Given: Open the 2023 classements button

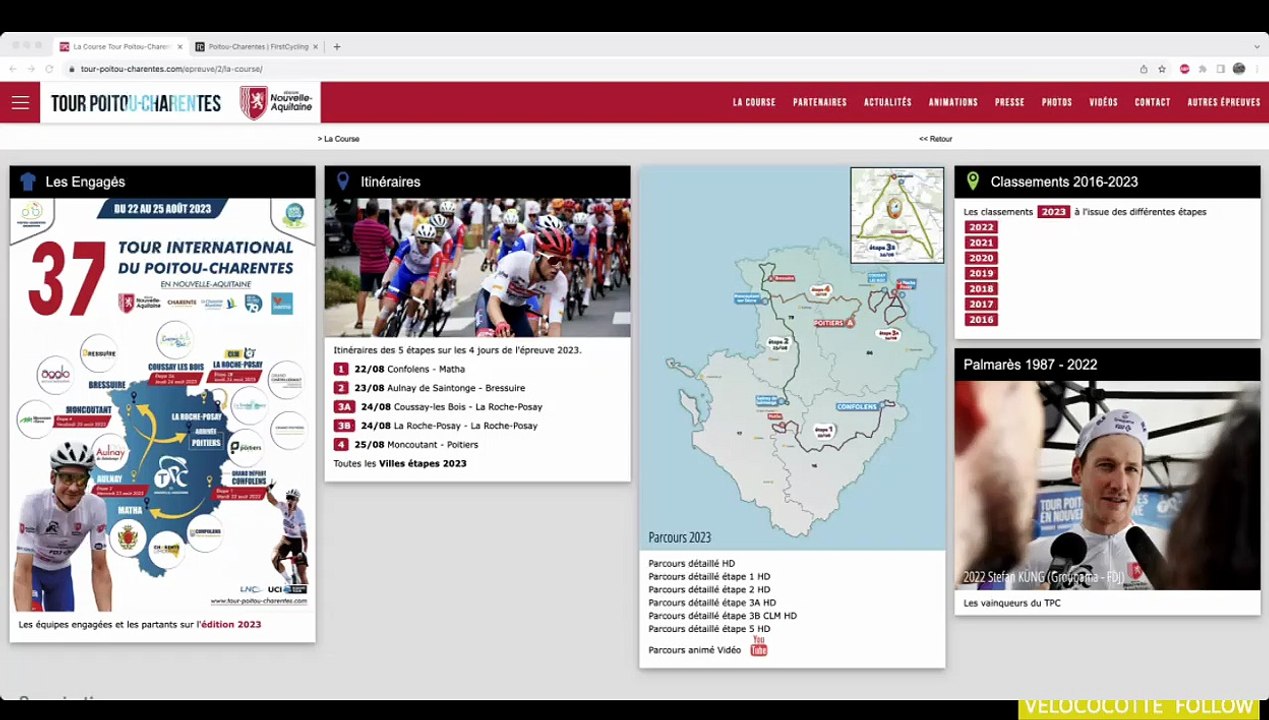Looking at the screenshot, I should (x=1053, y=211).
